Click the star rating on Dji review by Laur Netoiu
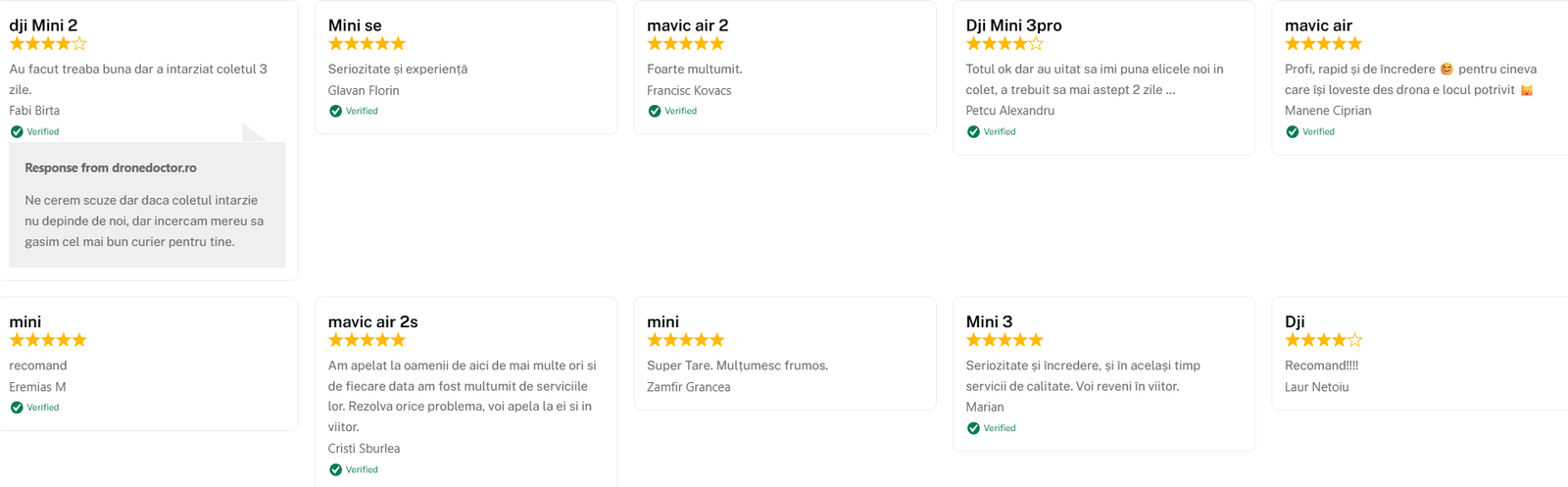Screen dimensions: 1568x487 click(1323, 340)
